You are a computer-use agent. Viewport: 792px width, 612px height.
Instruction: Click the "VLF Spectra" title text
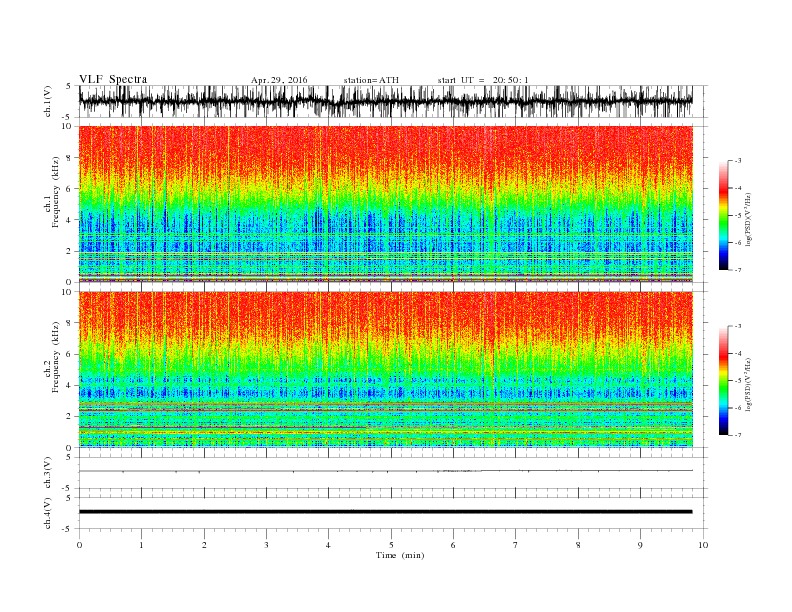[x=113, y=79]
